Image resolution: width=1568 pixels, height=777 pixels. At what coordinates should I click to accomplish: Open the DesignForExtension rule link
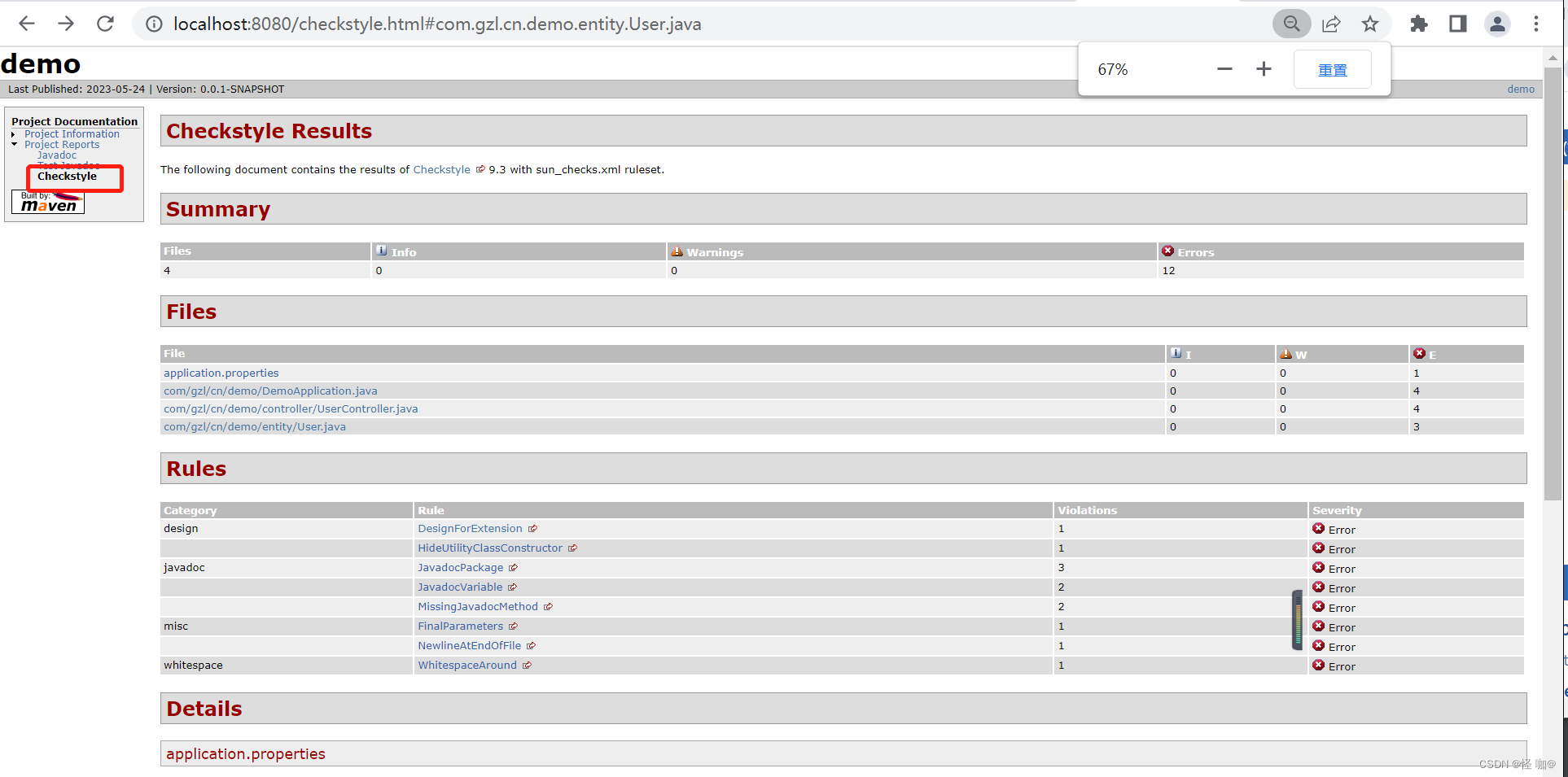[x=470, y=529]
